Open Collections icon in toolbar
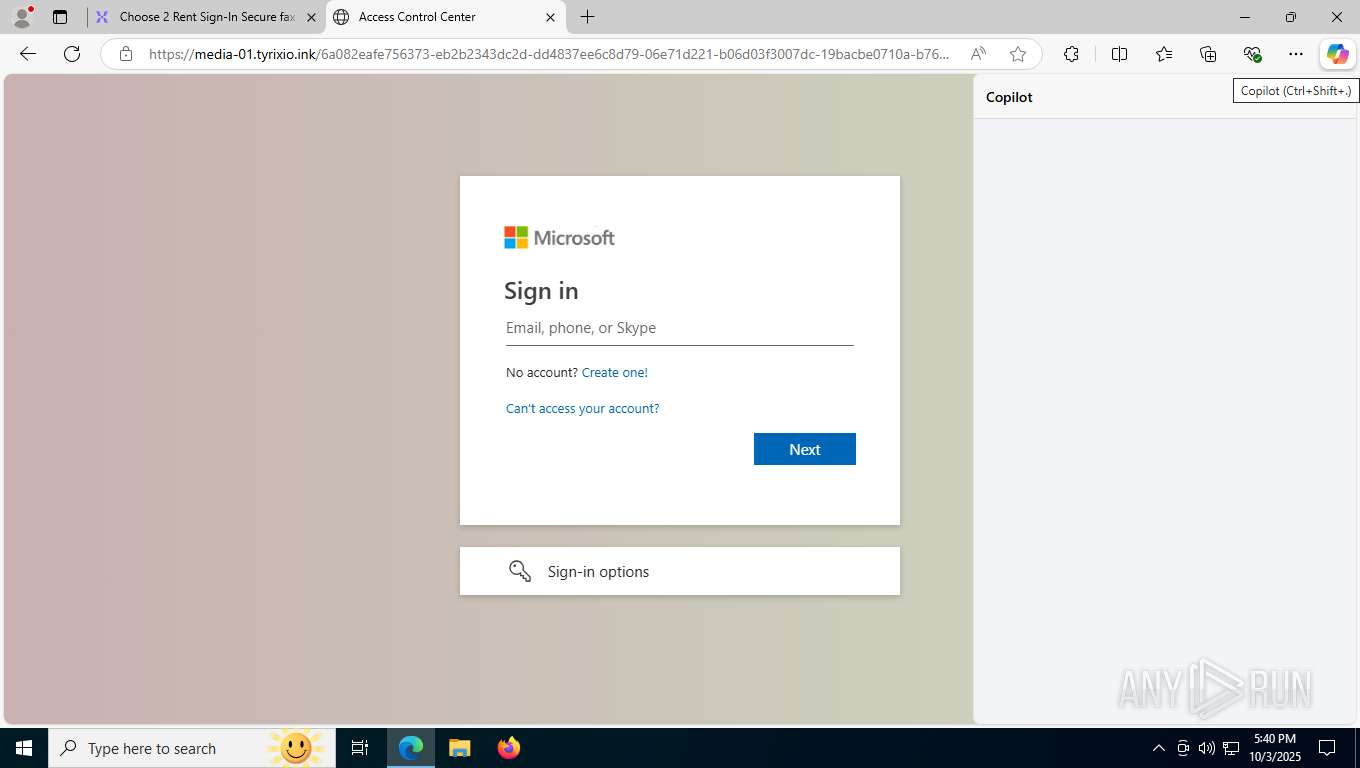The height and width of the screenshot is (768, 1360). point(1208,54)
